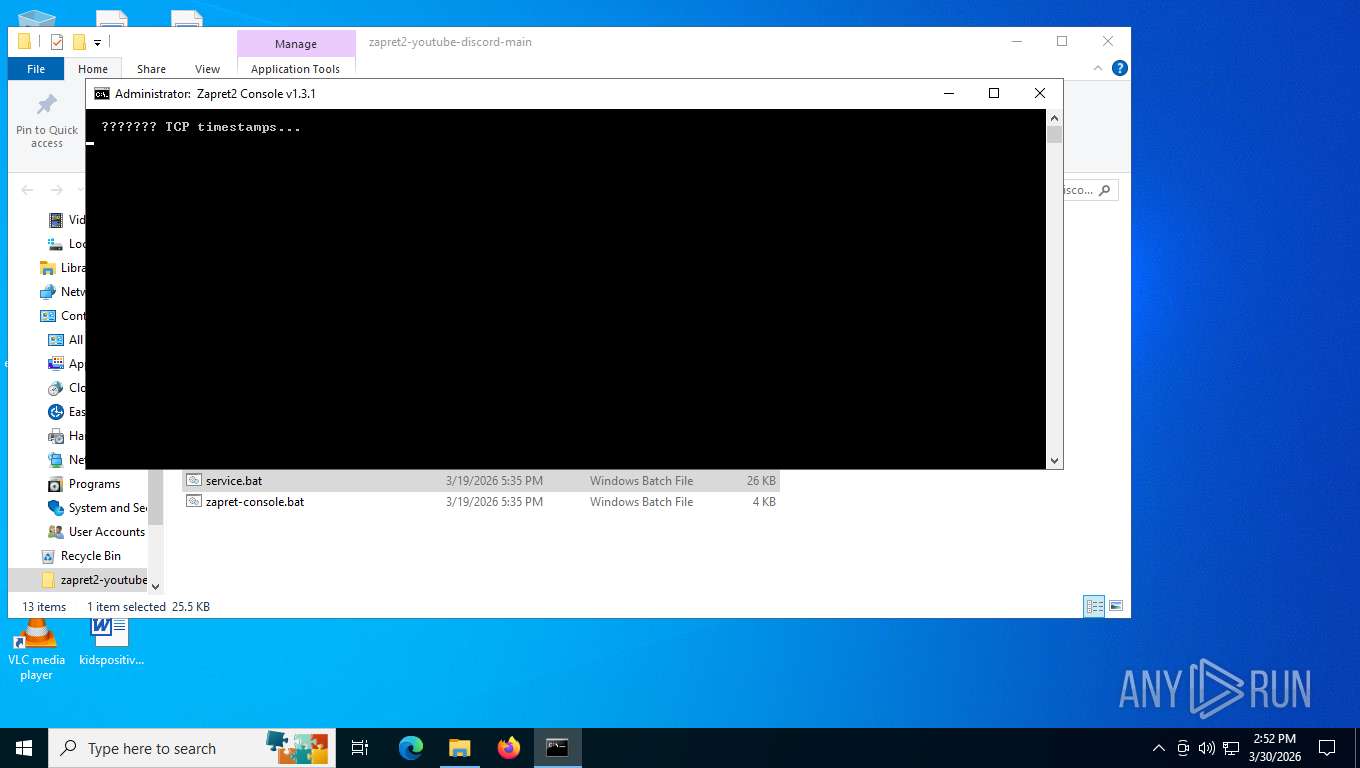Click the quick access new folder icon
Image resolution: width=1360 pixels, height=768 pixels.
click(79, 42)
